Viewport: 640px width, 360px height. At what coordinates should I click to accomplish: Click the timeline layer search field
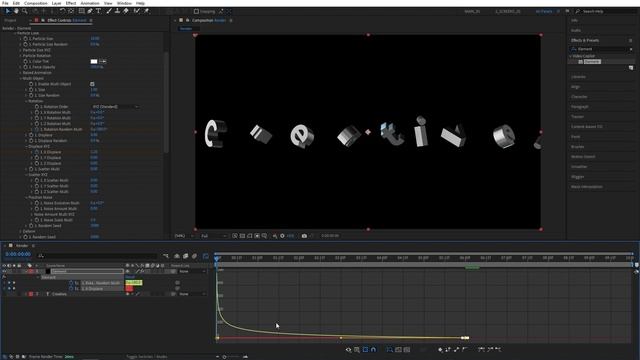pos(98,256)
